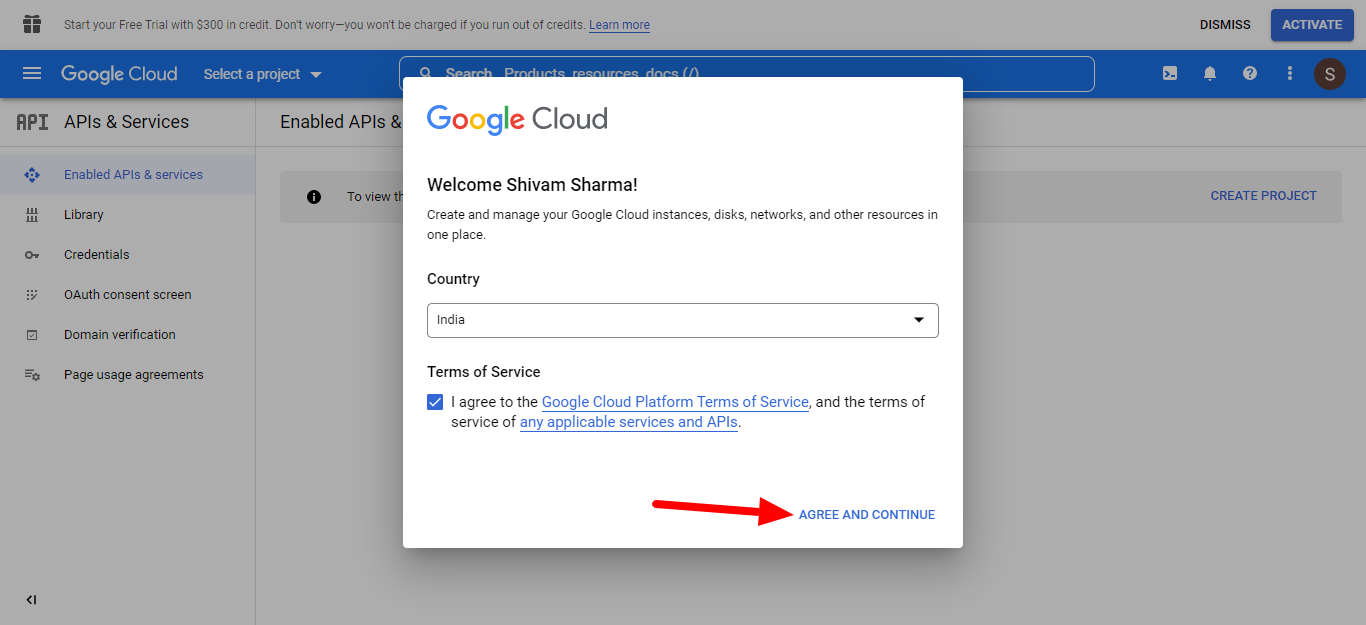The image size is (1366, 625).
Task: Open Domain verification page
Action: pyautogui.click(x=119, y=335)
